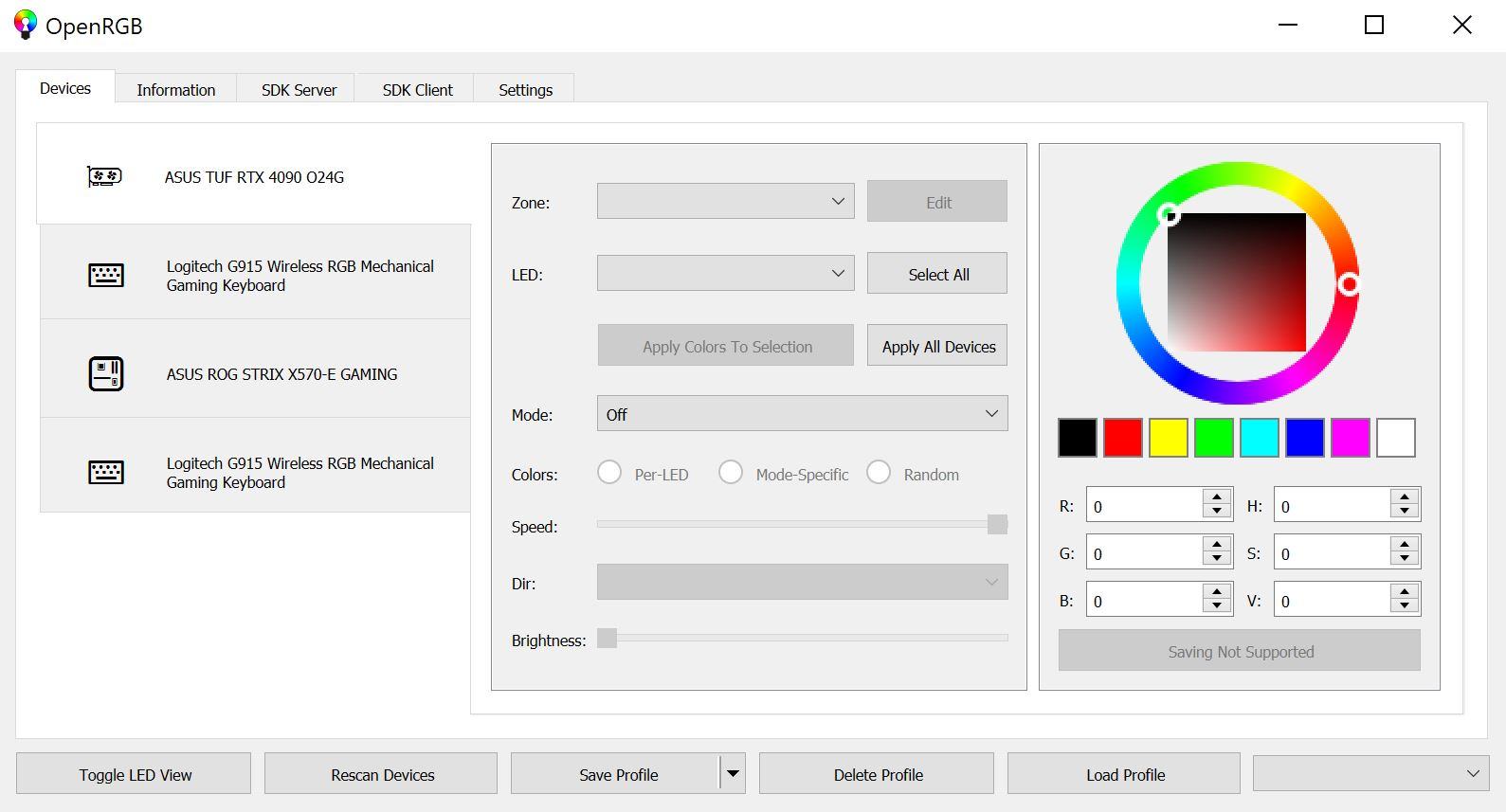The image size is (1506, 812).
Task: Click the OpenRGB logo icon in title bar
Action: 26,25
